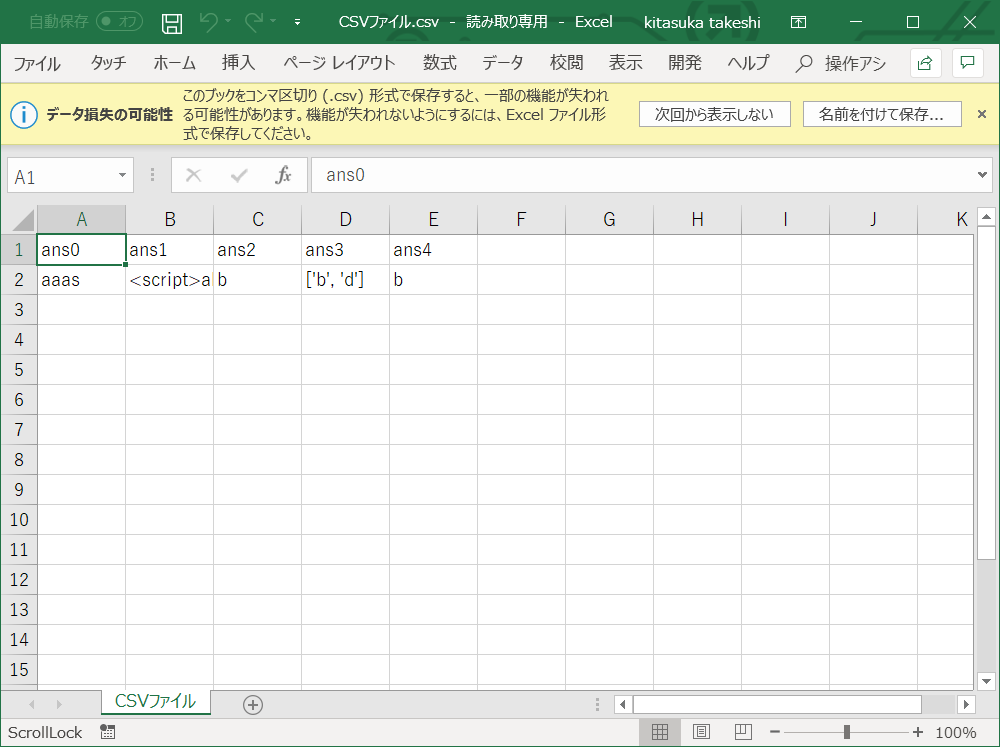Click the zoom slider handle
Image resolution: width=1000 pixels, height=747 pixels.
coord(847,732)
